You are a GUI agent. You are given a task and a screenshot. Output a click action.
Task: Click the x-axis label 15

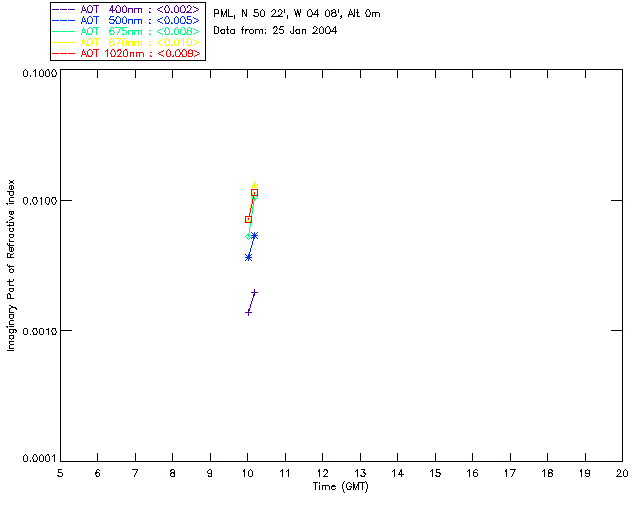point(436,473)
